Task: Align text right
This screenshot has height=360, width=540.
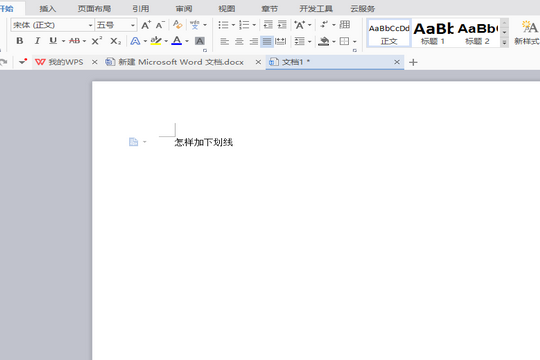Action: 253,41
